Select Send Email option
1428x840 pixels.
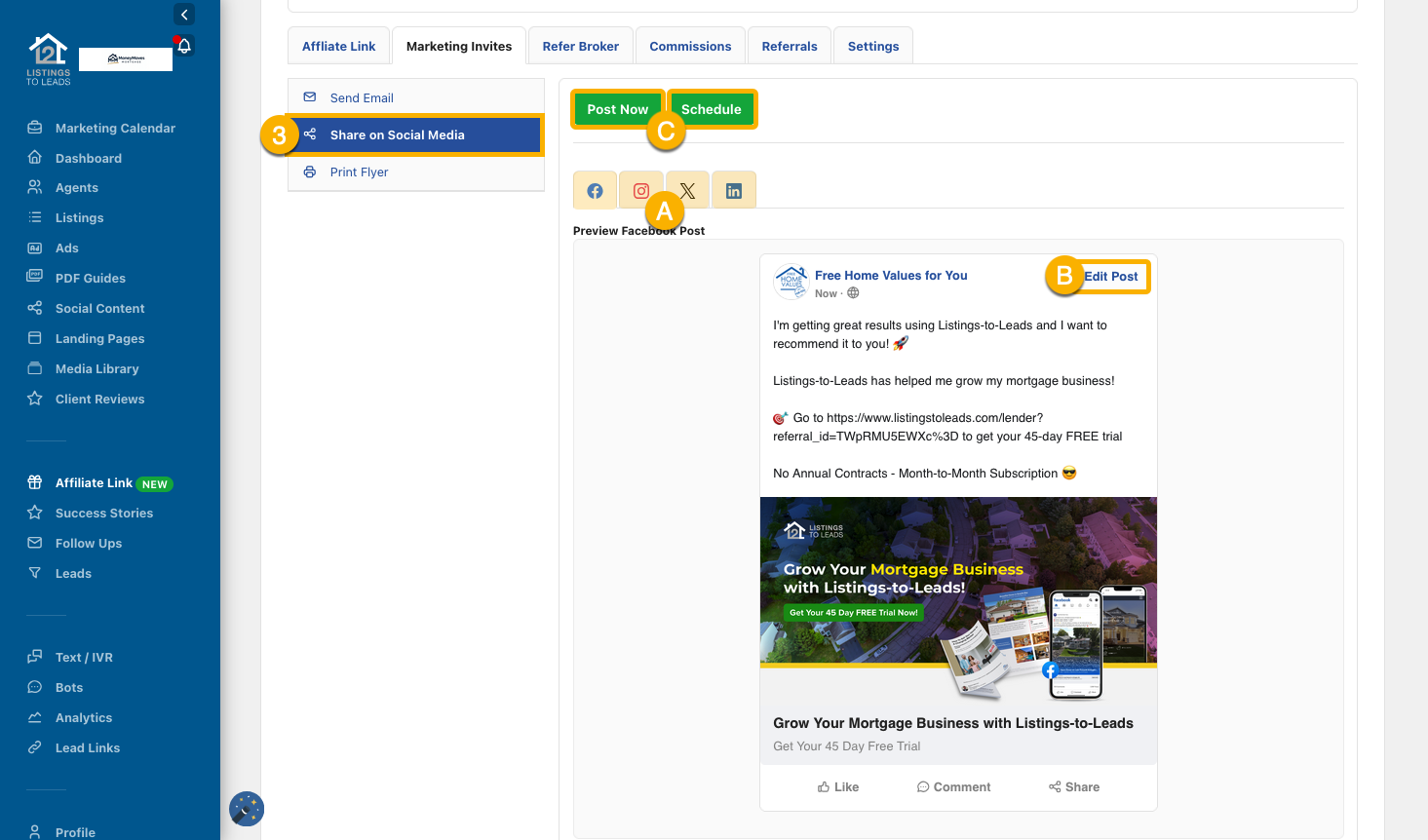coord(362,98)
